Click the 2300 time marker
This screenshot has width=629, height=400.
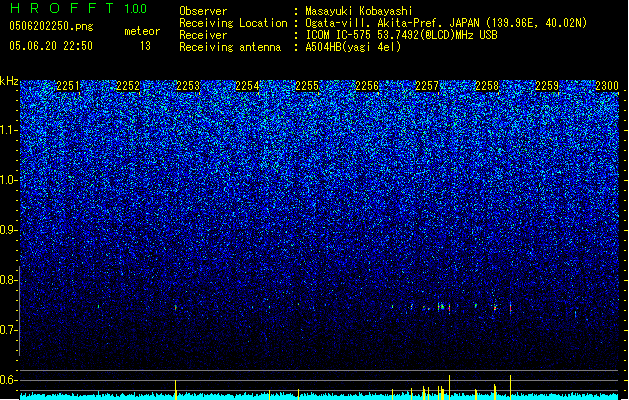[607, 86]
